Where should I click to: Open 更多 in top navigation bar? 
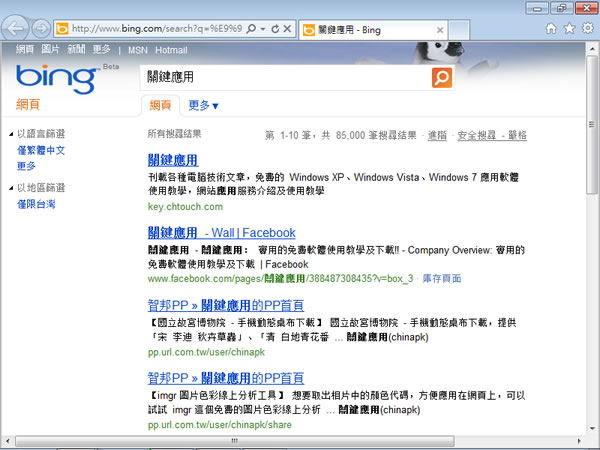point(101,49)
